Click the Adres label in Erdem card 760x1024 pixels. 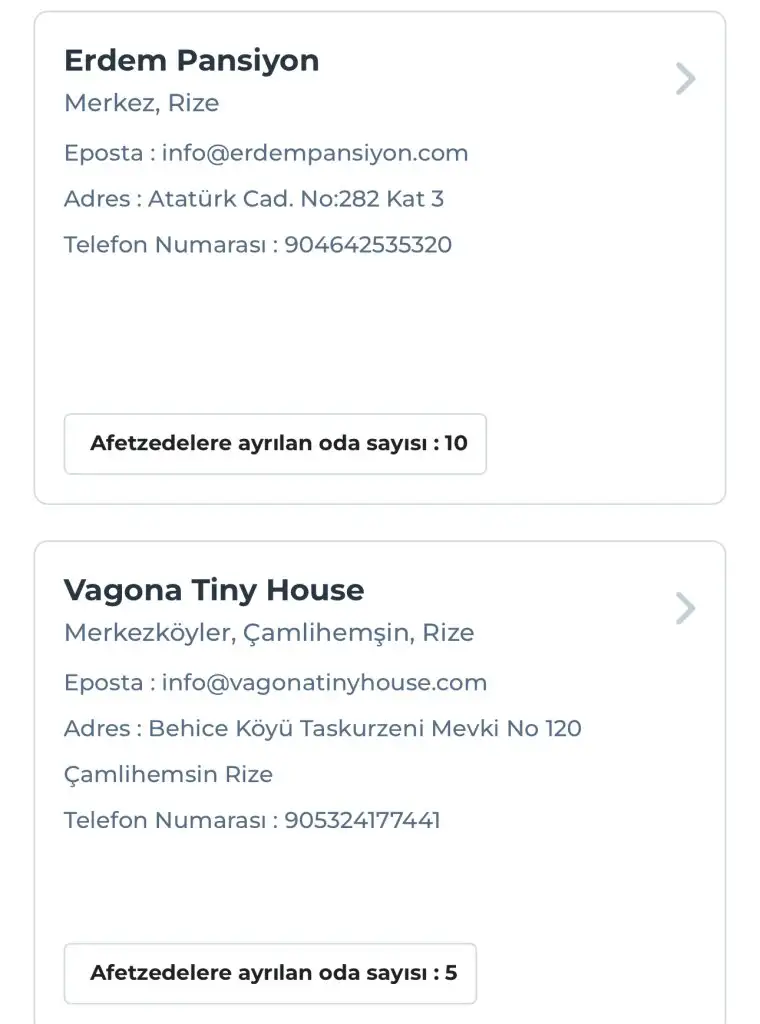[x=97, y=199]
